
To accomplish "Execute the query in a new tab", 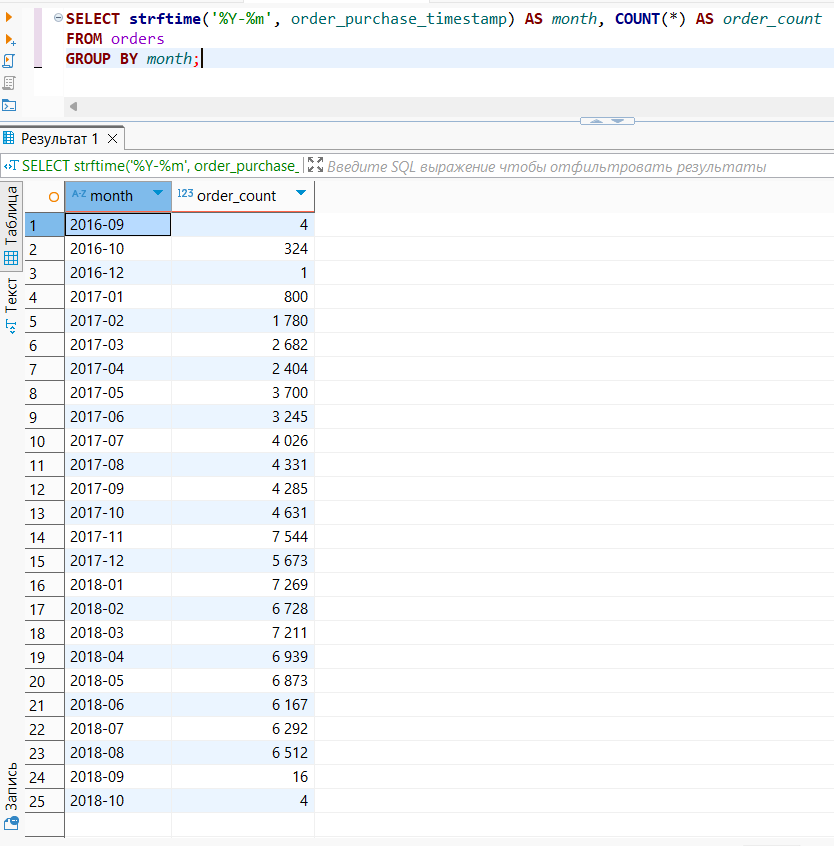I will pos(10,39).
